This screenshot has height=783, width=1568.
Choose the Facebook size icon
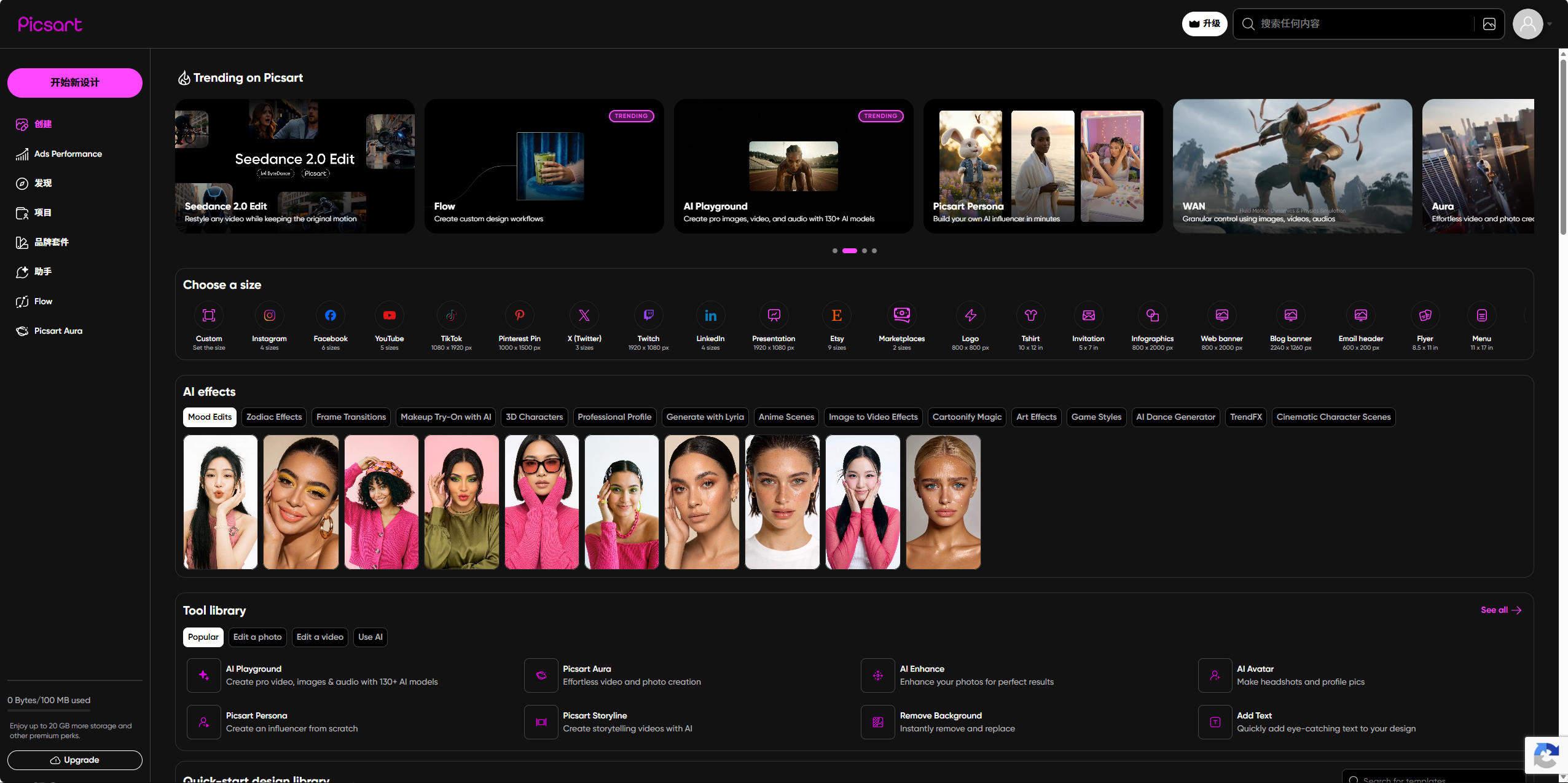tap(331, 315)
